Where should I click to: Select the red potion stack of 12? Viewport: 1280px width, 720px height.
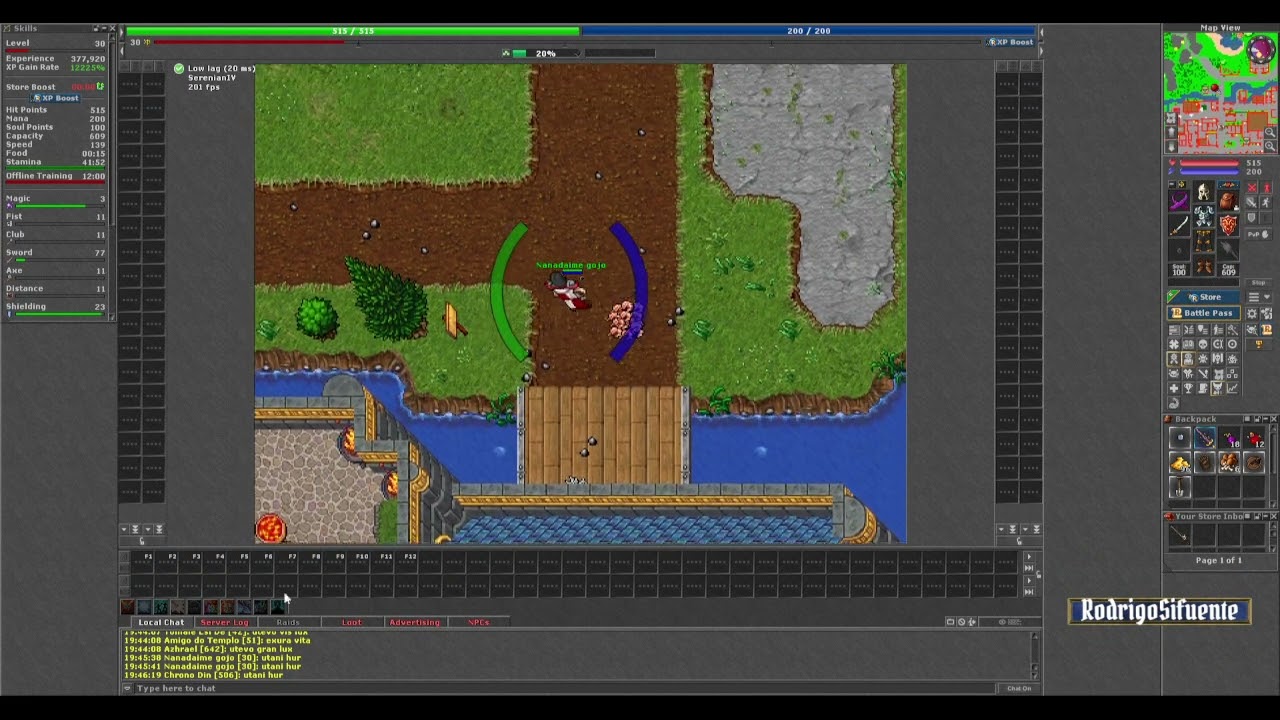click(x=1253, y=439)
